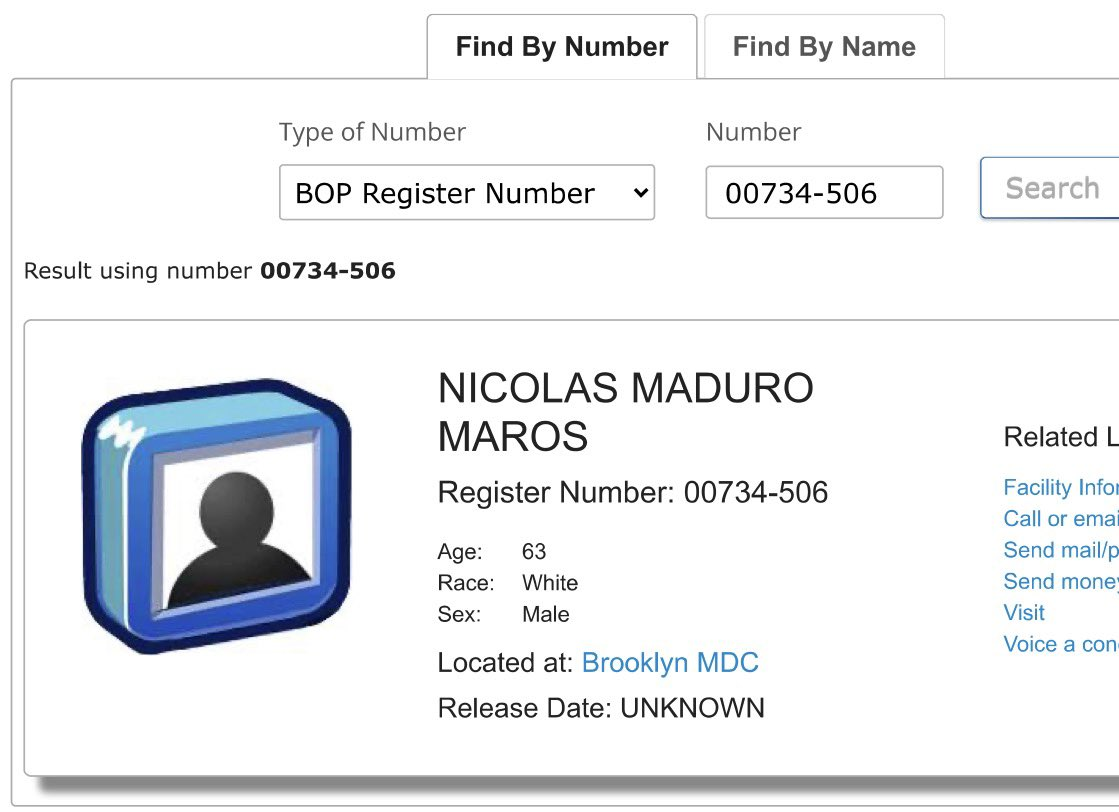Click the Register Number text in result card
The height and width of the screenshot is (812, 1119).
[633, 492]
